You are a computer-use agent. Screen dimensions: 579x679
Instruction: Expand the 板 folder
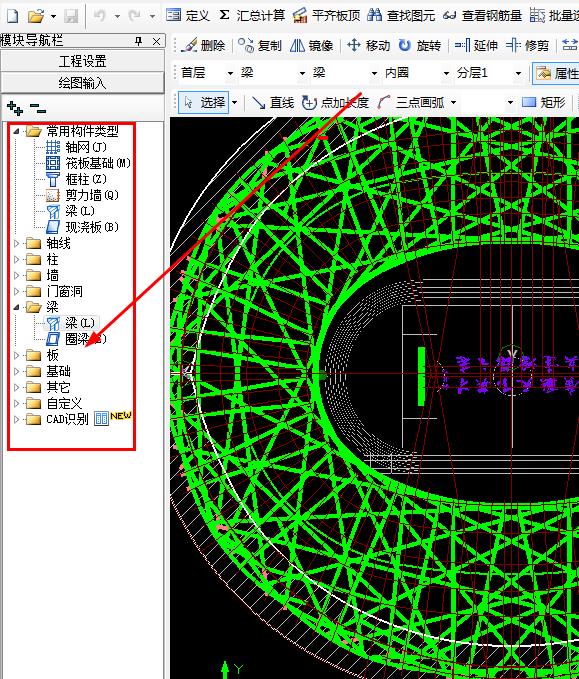point(16,356)
